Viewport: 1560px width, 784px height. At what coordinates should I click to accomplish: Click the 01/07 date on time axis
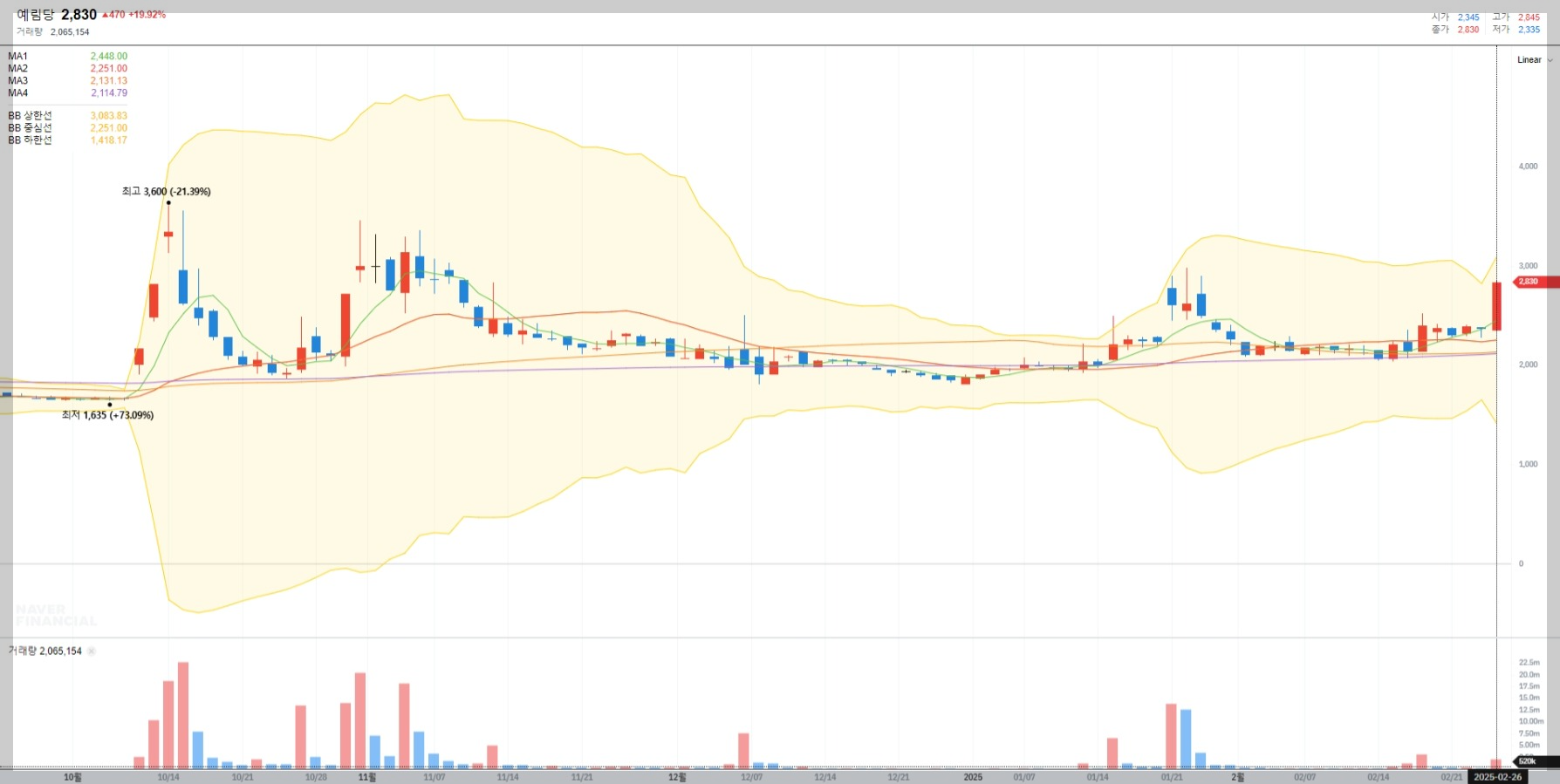(x=1024, y=777)
